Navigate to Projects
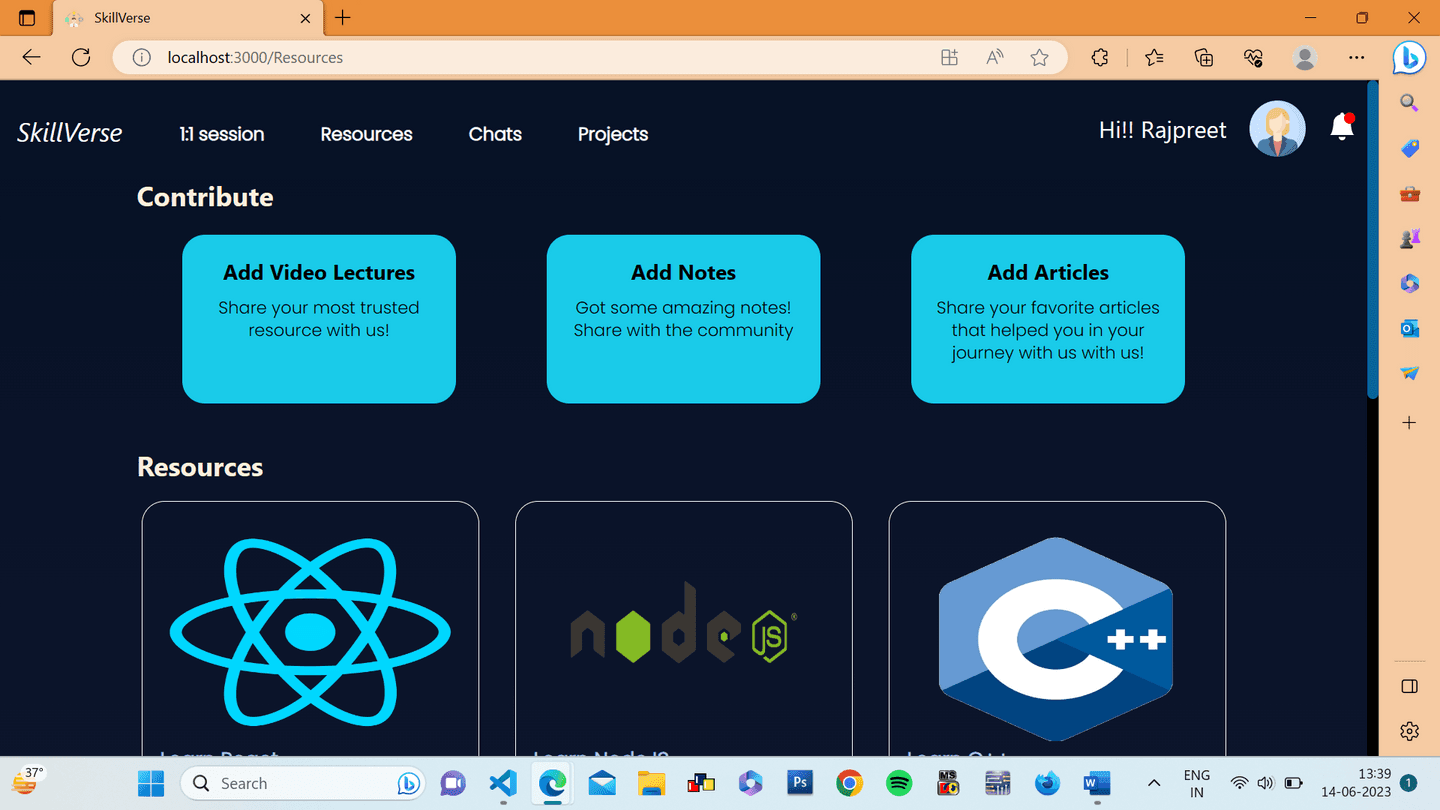This screenshot has height=810, width=1440. [613, 134]
